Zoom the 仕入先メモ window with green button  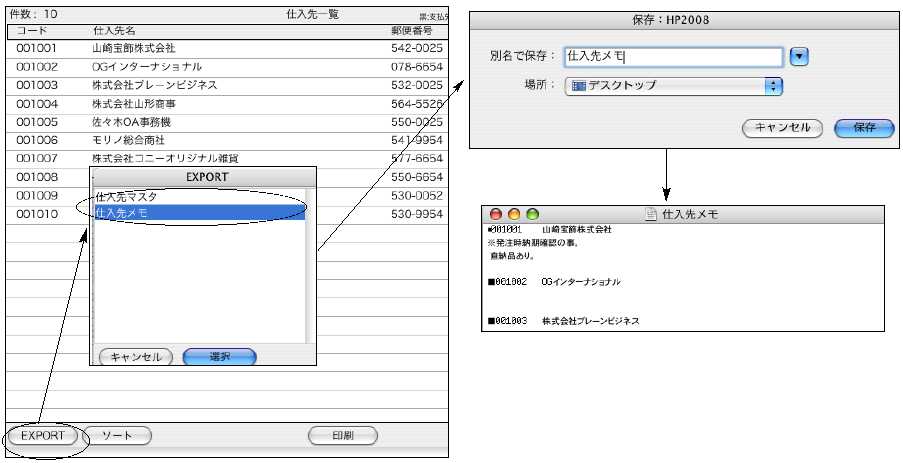pos(532,214)
